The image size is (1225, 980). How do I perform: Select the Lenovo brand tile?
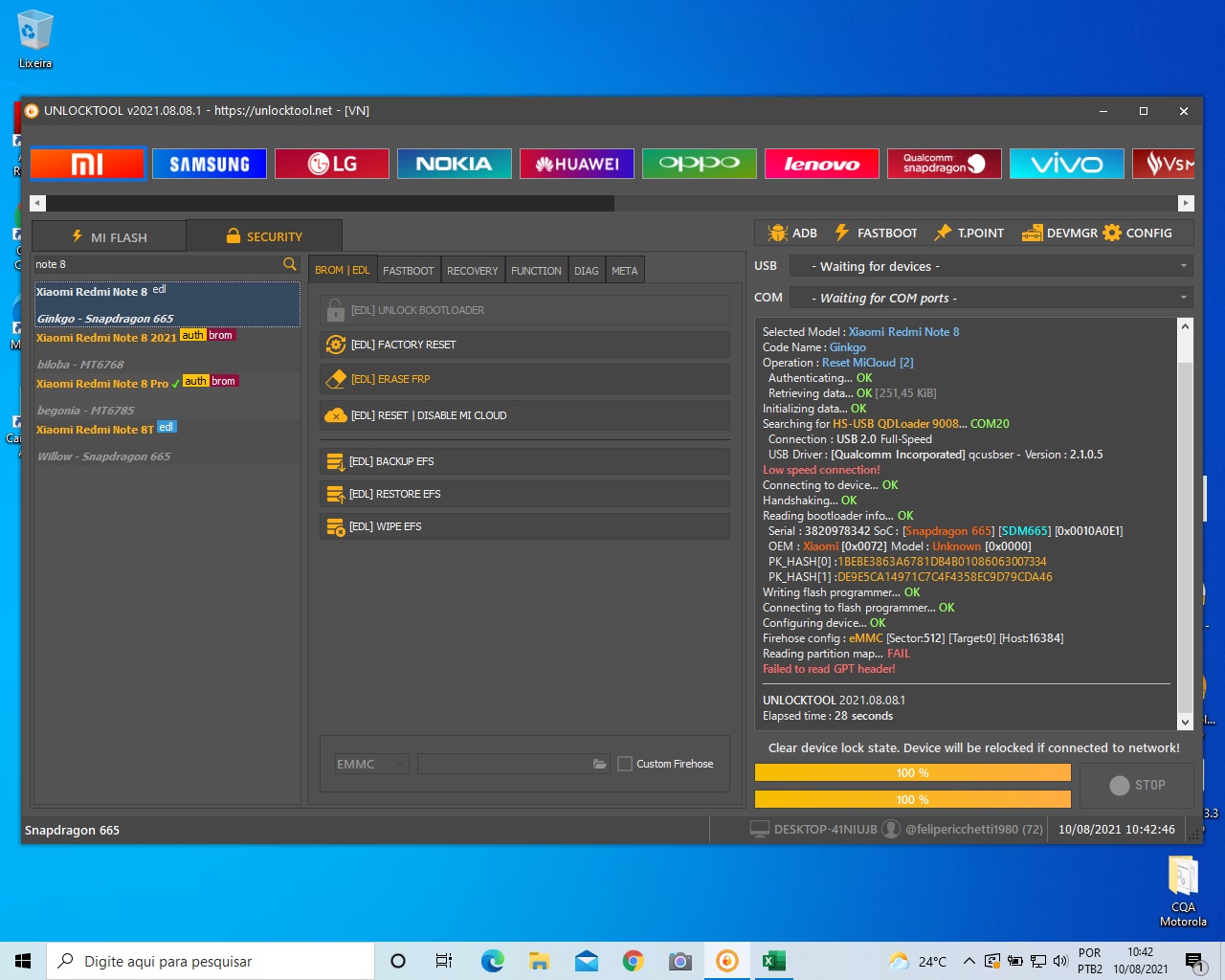tap(822, 164)
